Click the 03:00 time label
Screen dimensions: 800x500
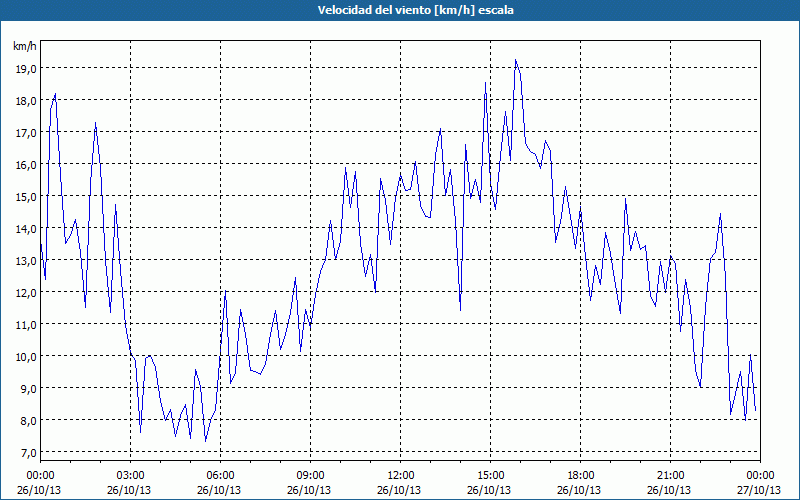click(x=131, y=476)
